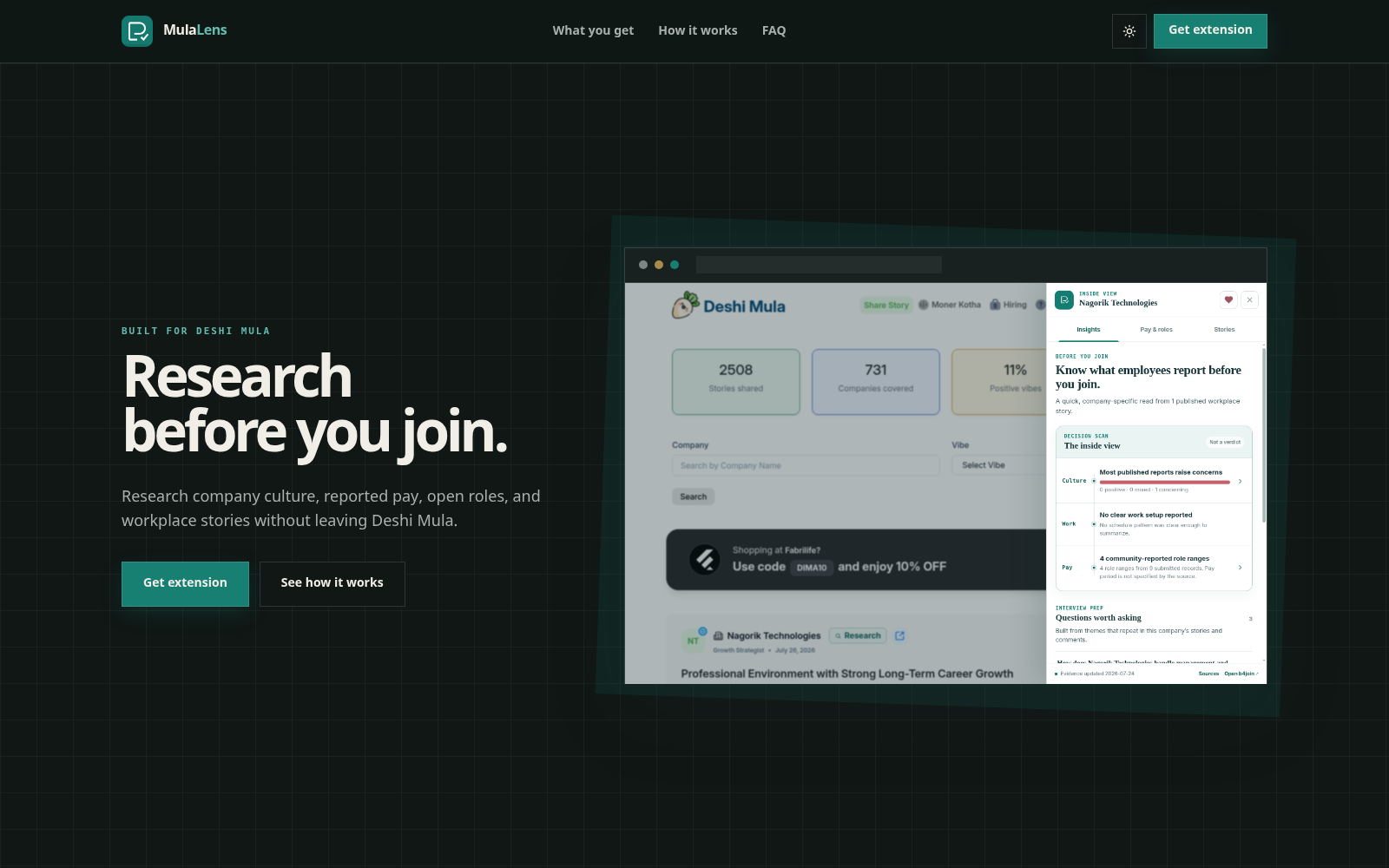
Task: Click the red Culture concerns progress bar
Action: [x=1164, y=482]
